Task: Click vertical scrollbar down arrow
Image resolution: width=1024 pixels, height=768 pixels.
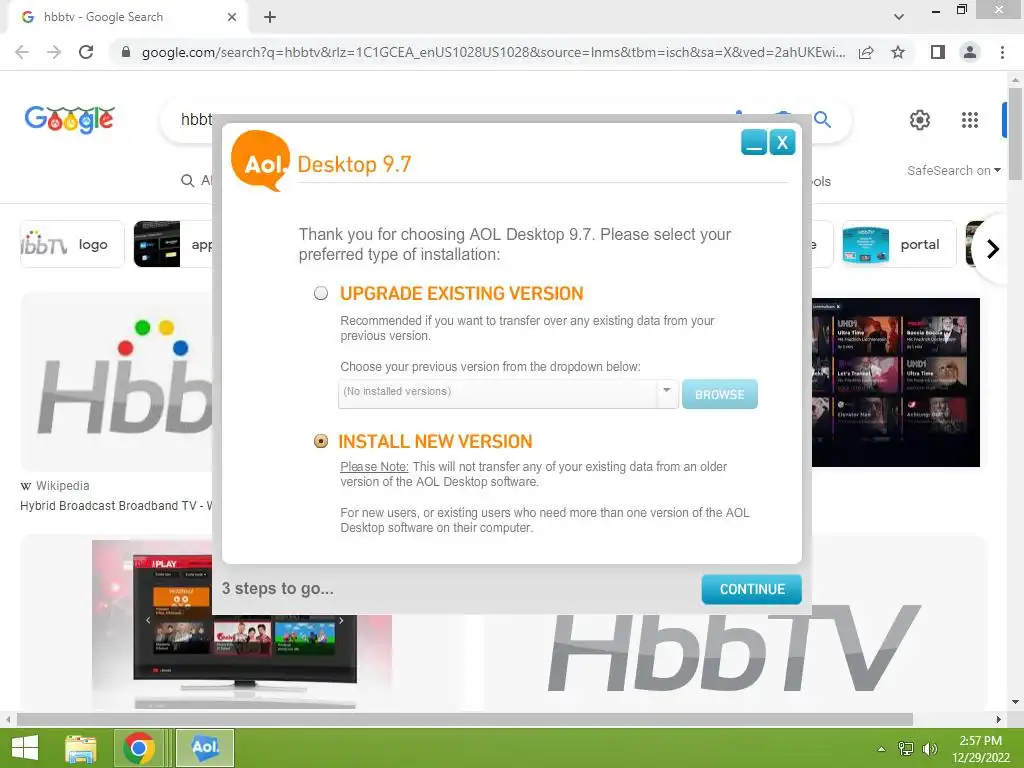Action: [x=1015, y=703]
